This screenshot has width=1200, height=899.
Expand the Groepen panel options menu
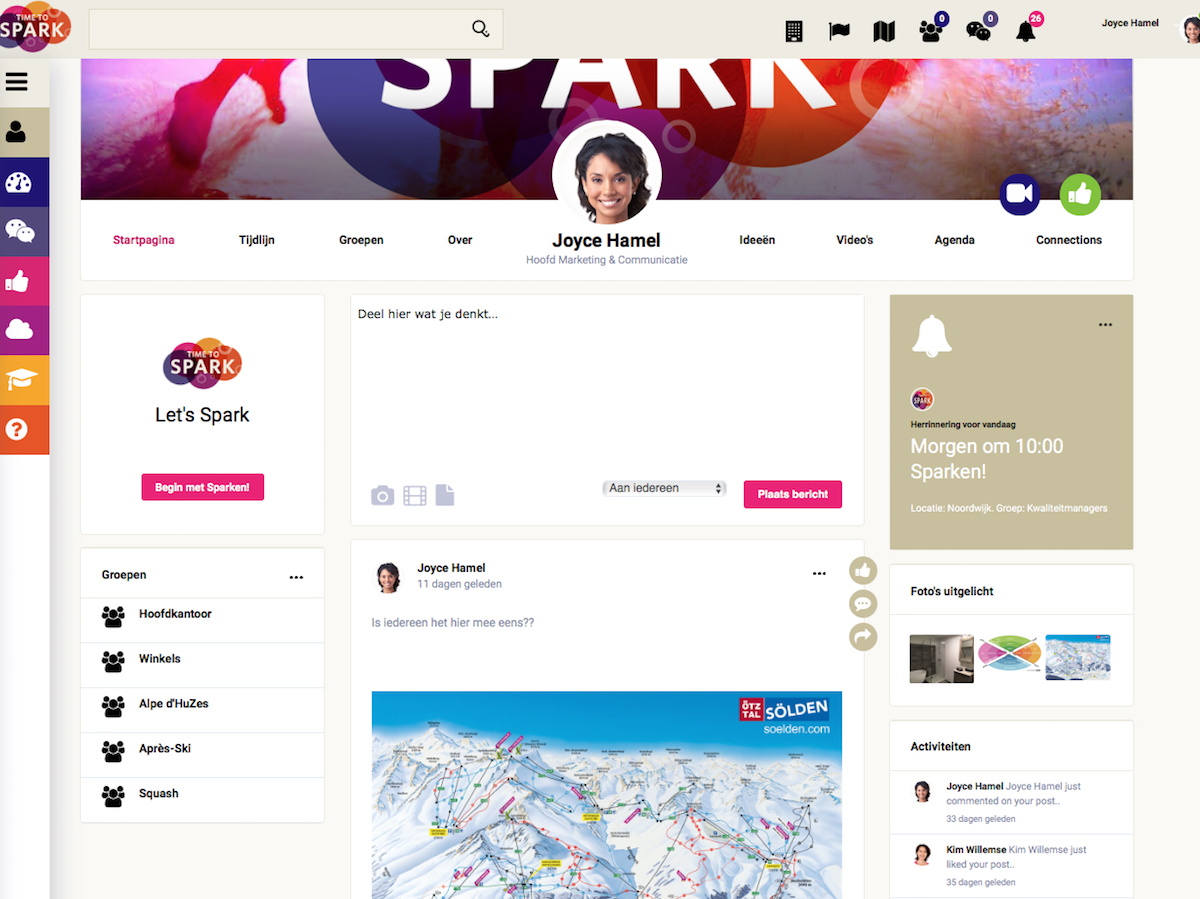coord(296,577)
